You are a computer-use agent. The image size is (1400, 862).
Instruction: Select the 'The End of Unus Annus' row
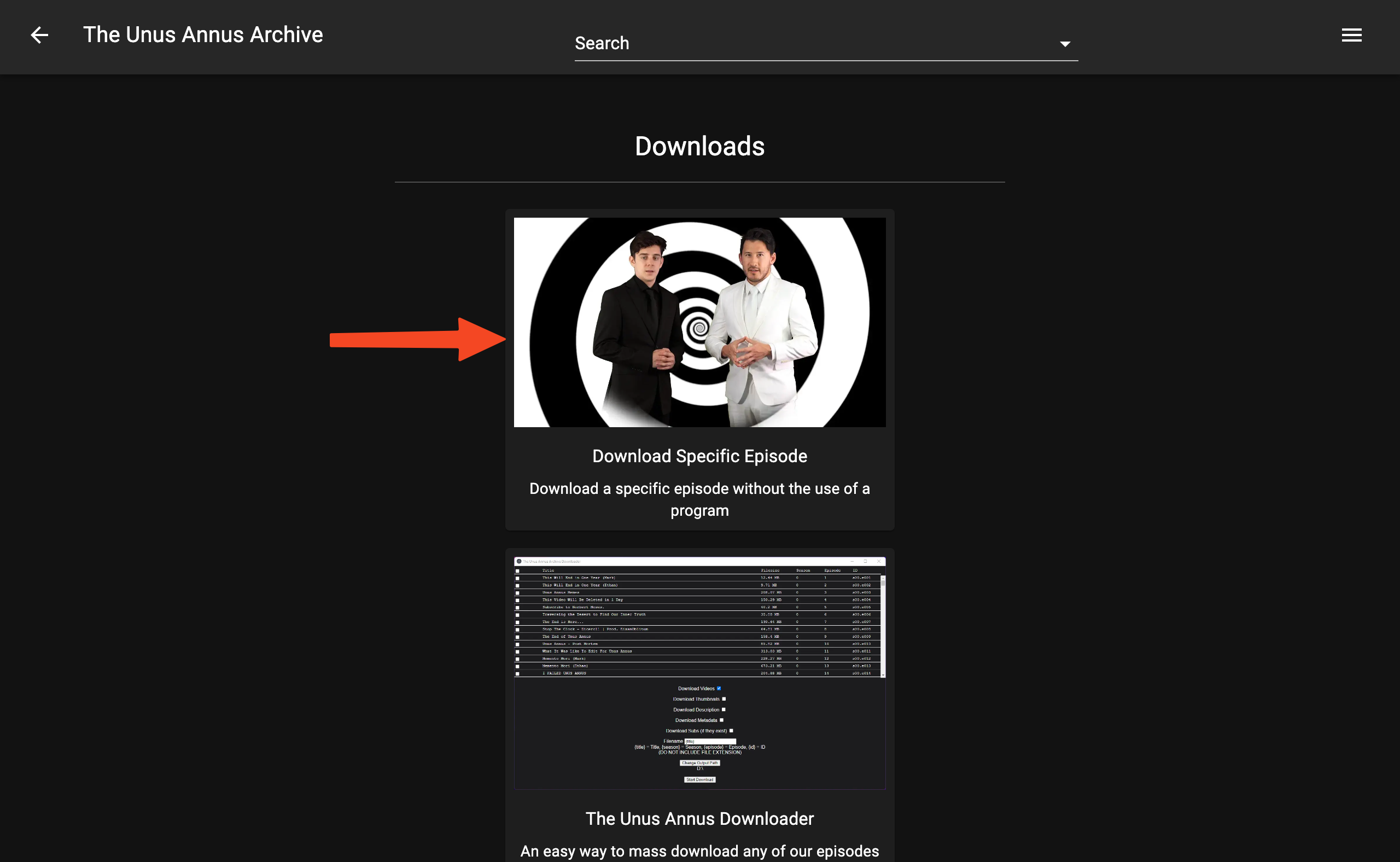tap(567, 637)
